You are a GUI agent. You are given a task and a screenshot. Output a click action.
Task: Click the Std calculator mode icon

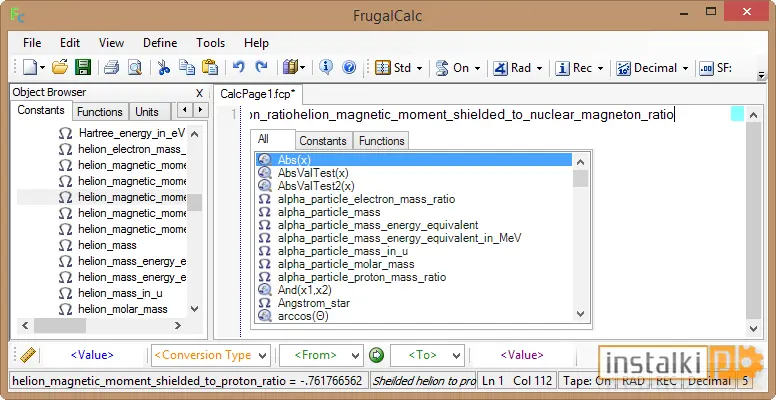coord(383,68)
